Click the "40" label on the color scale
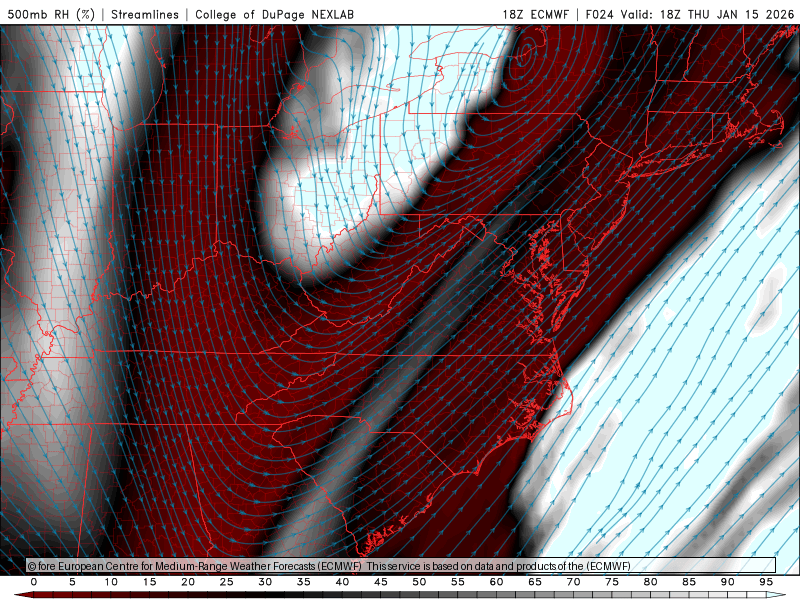800x600 pixels. pos(342,582)
